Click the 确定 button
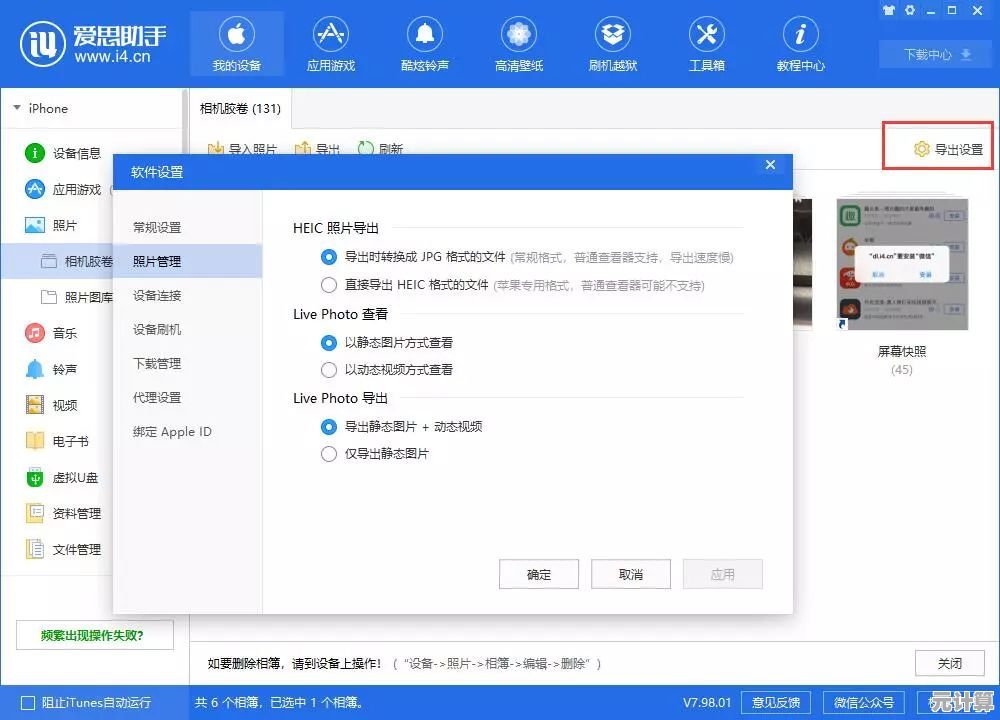The width and height of the screenshot is (1000, 720). click(539, 574)
